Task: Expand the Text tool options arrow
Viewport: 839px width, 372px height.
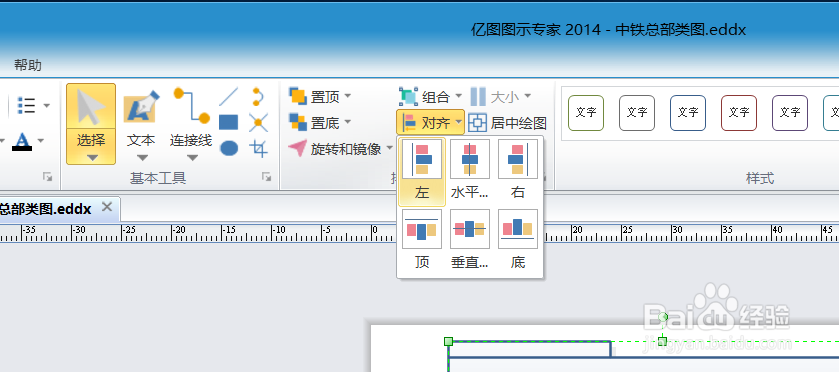Action: (x=142, y=157)
